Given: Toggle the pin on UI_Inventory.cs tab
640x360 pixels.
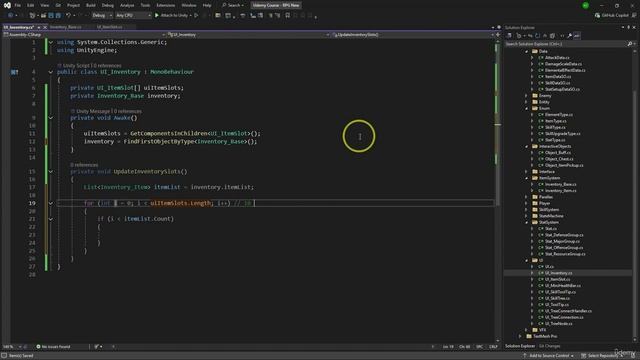Looking at the screenshot, I should coord(39,27).
